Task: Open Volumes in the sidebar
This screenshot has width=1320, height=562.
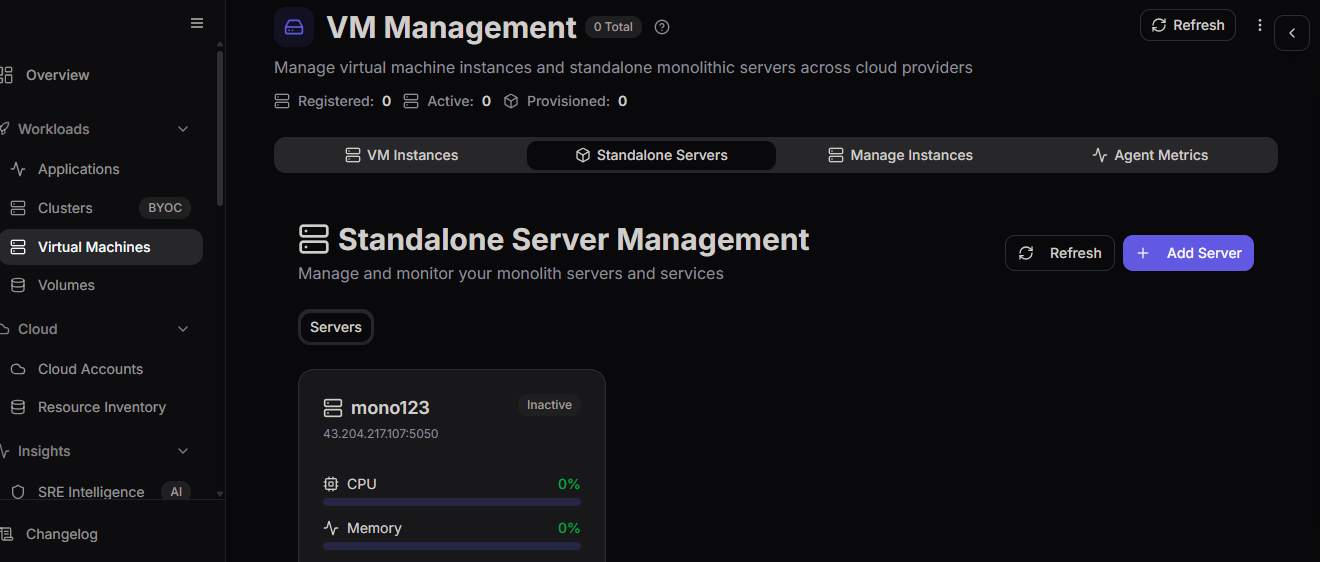Action: coord(66,285)
